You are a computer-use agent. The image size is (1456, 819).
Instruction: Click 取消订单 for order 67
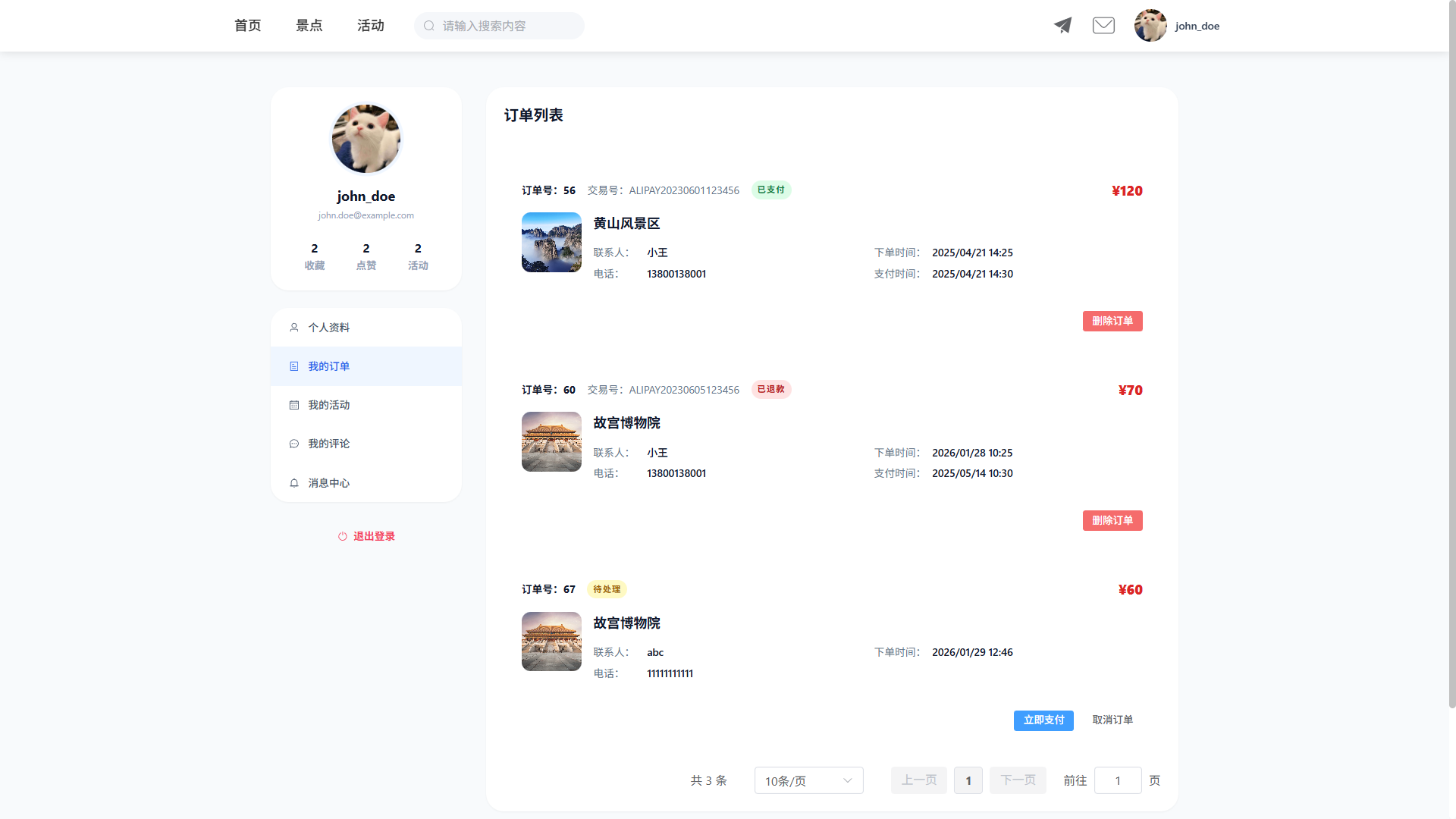tap(1112, 720)
